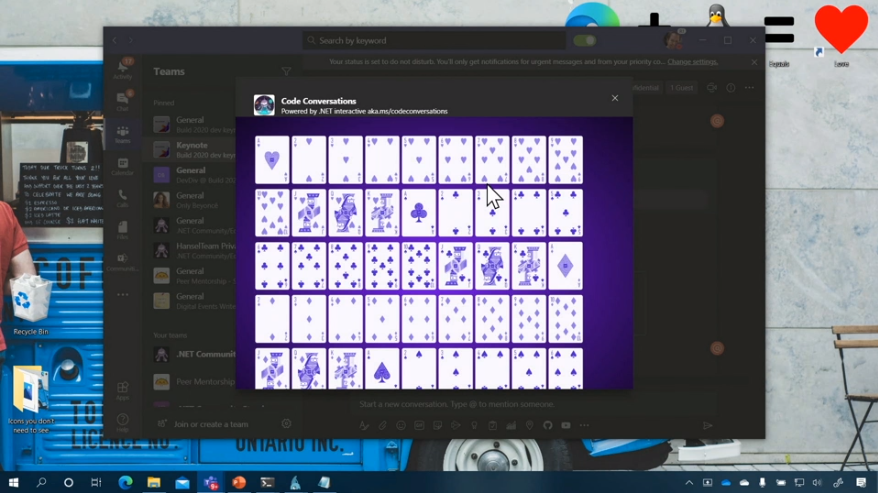The height and width of the screenshot is (493, 878).
Task: Open the Format text tool in compose bar
Action: [364, 426]
